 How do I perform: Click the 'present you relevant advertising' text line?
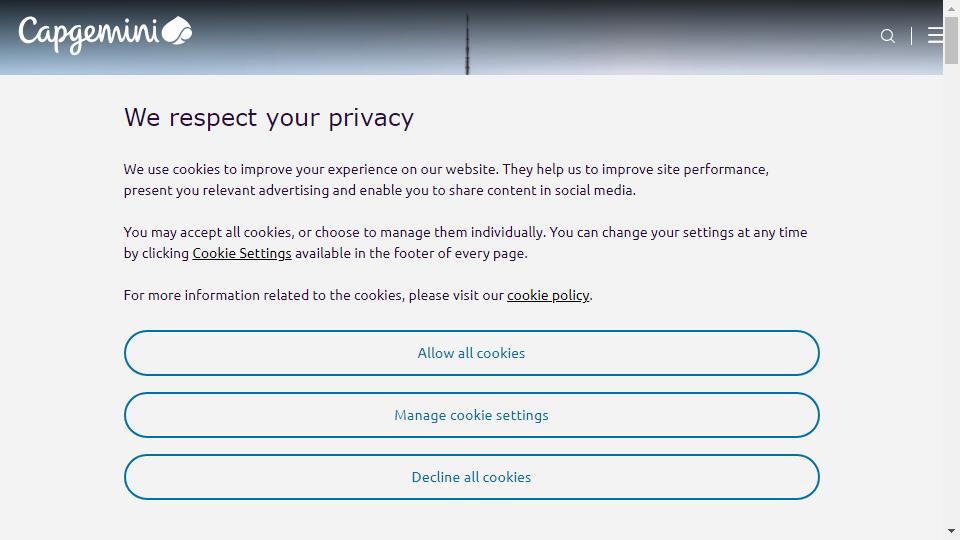click(x=380, y=190)
